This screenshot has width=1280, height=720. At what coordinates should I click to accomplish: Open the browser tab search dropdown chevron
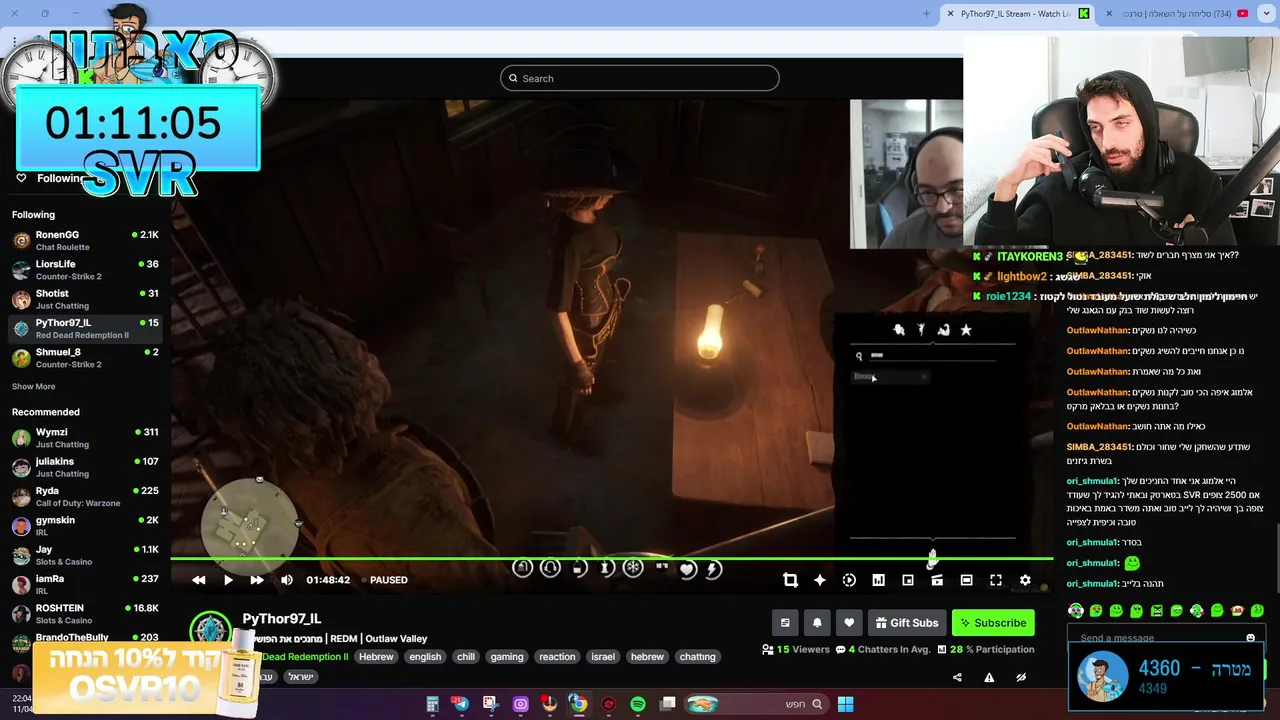pos(1266,14)
